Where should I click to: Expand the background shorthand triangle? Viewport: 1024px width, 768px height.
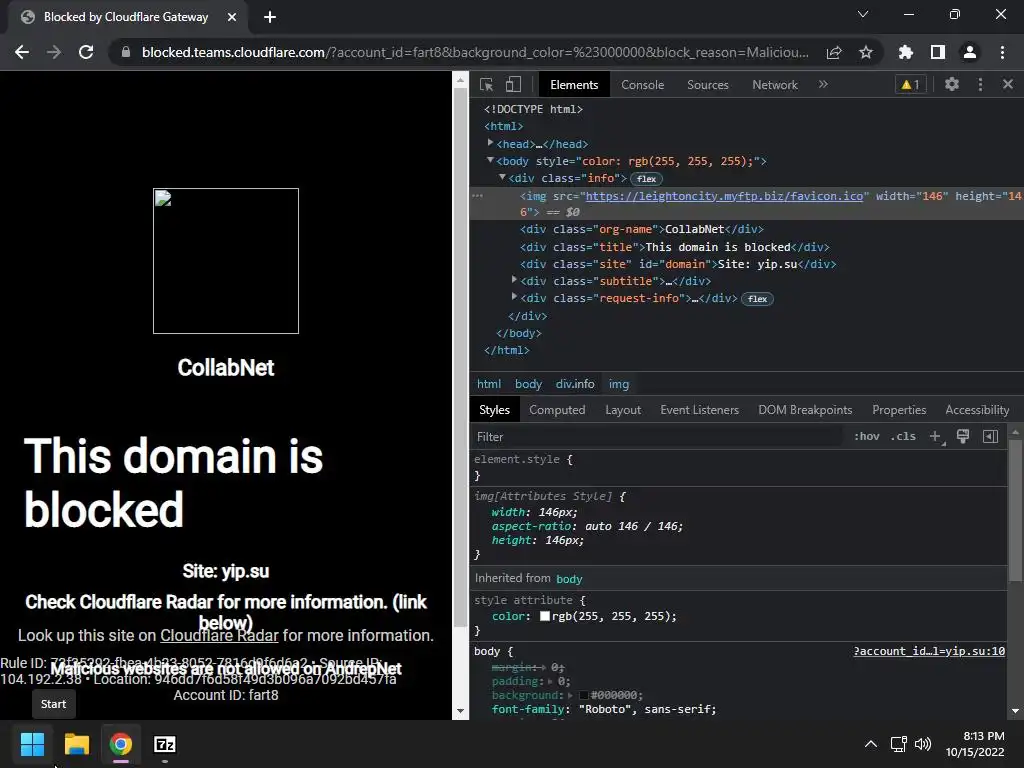[x=570, y=695]
